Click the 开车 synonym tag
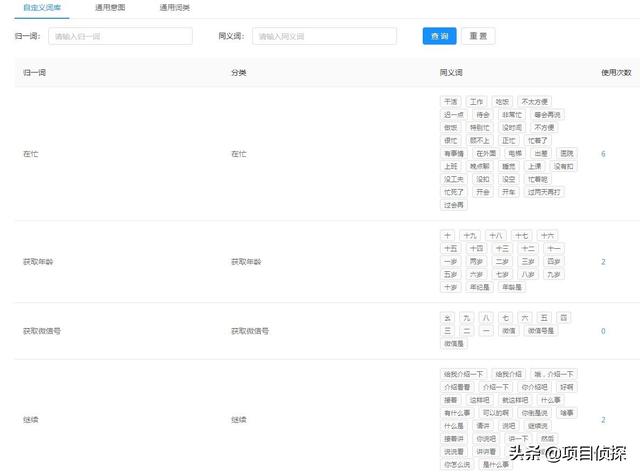The height and width of the screenshot is (475, 640). 509,192
